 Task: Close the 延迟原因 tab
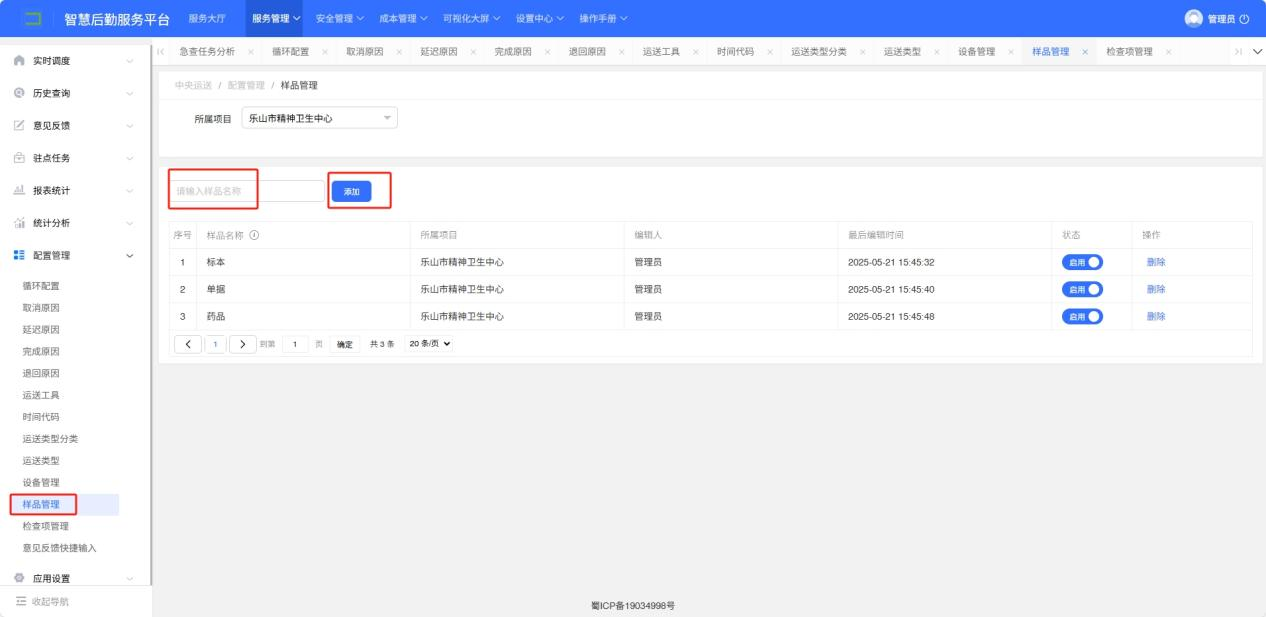click(x=472, y=52)
